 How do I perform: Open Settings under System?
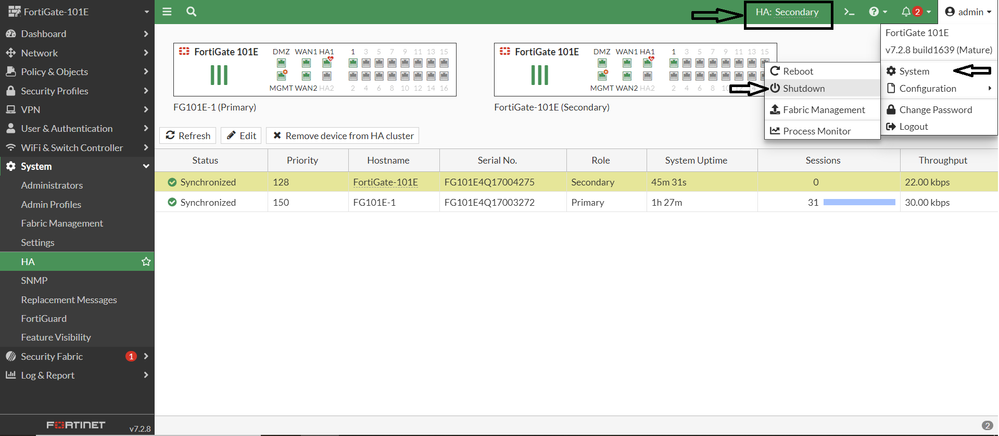coord(38,242)
